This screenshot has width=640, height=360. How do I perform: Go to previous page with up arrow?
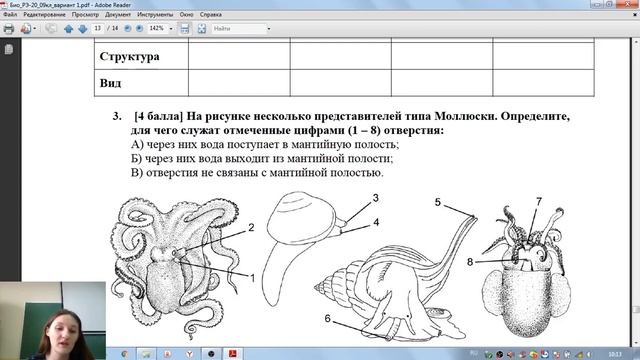[69, 29]
